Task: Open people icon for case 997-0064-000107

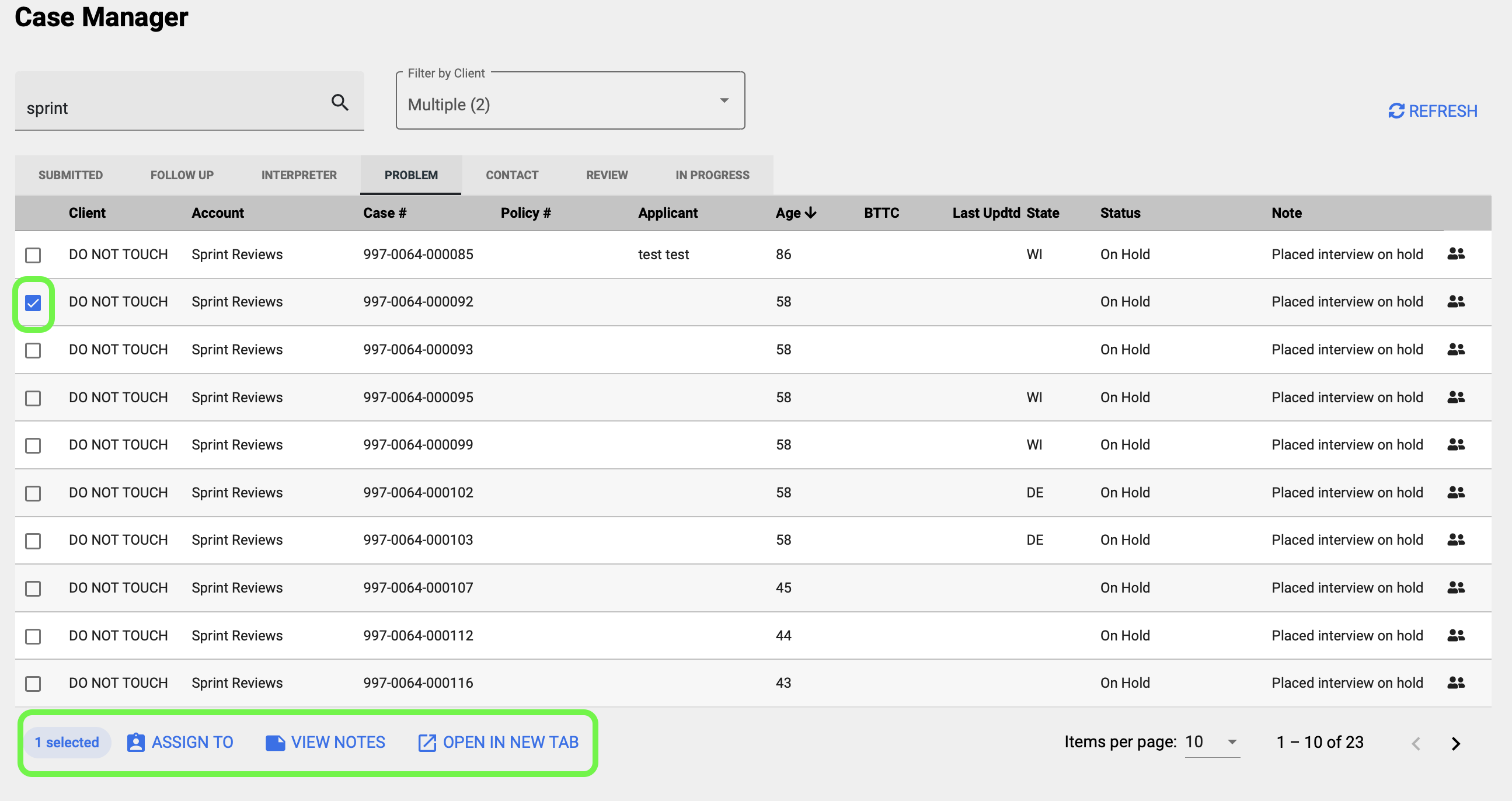Action: coord(1455,587)
